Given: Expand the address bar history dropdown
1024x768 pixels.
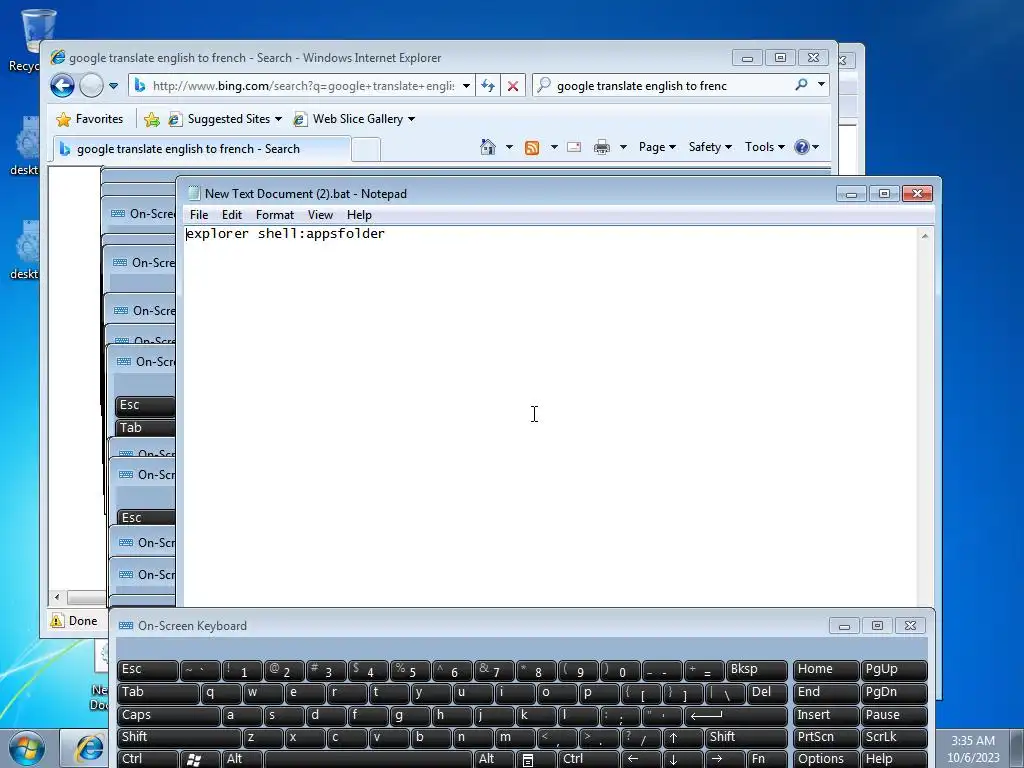Looking at the screenshot, I should click(466, 86).
